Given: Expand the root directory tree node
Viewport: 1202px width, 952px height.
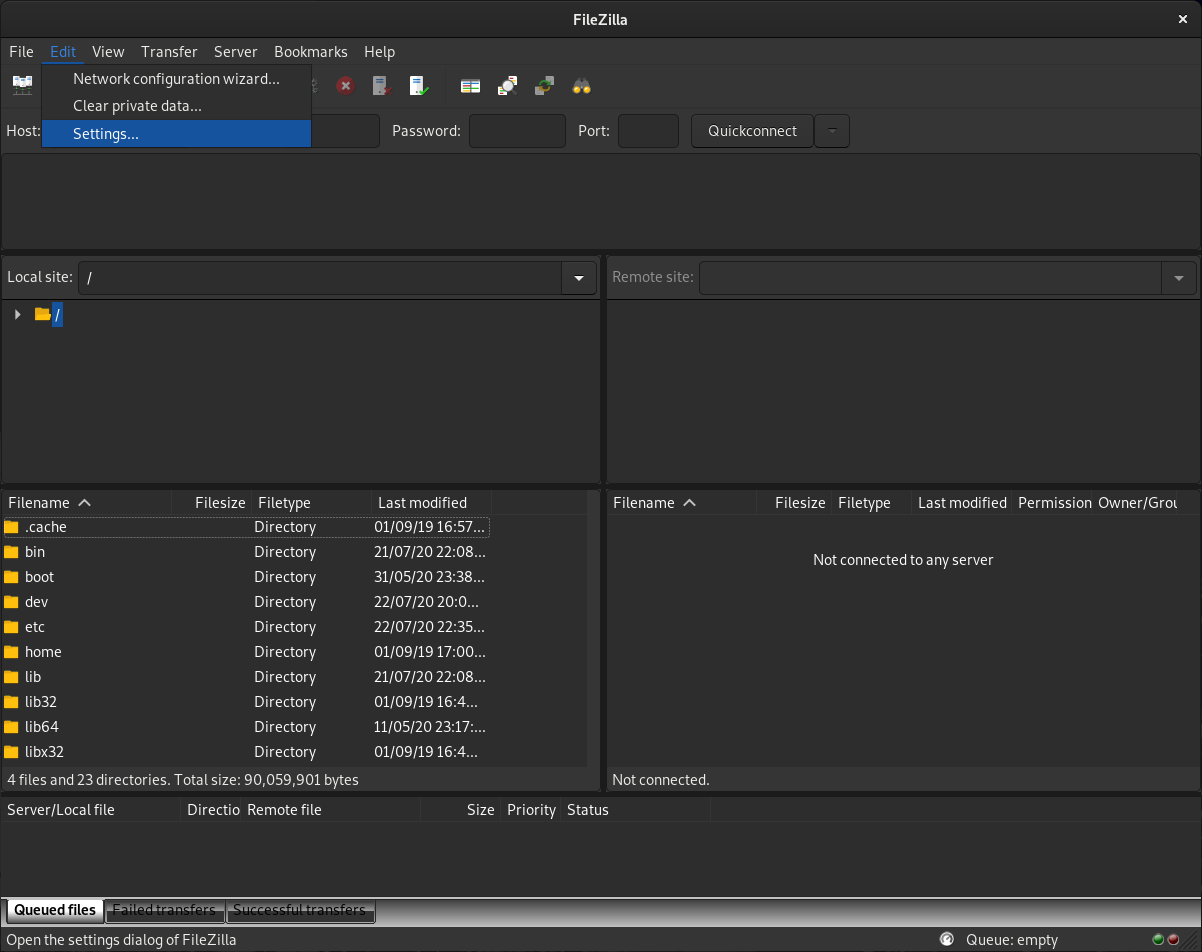Looking at the screenshot, I should tap(18, 314).
